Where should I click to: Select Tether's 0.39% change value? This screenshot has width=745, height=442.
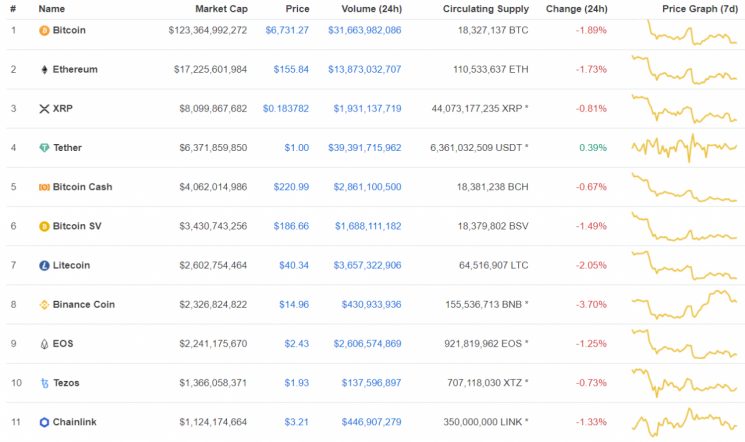593,148
